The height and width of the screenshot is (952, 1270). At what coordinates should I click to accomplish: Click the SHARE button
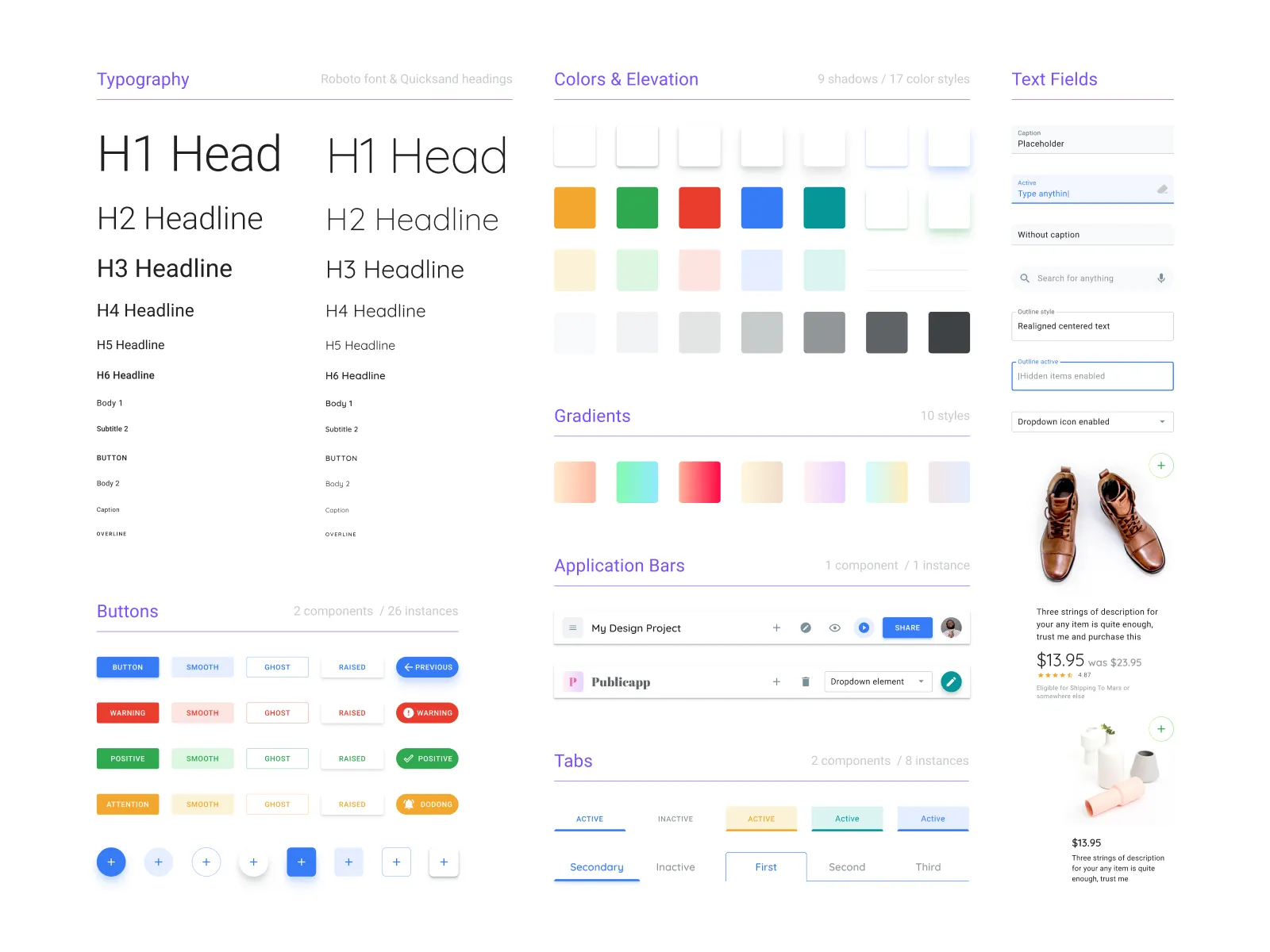(906, 628)
